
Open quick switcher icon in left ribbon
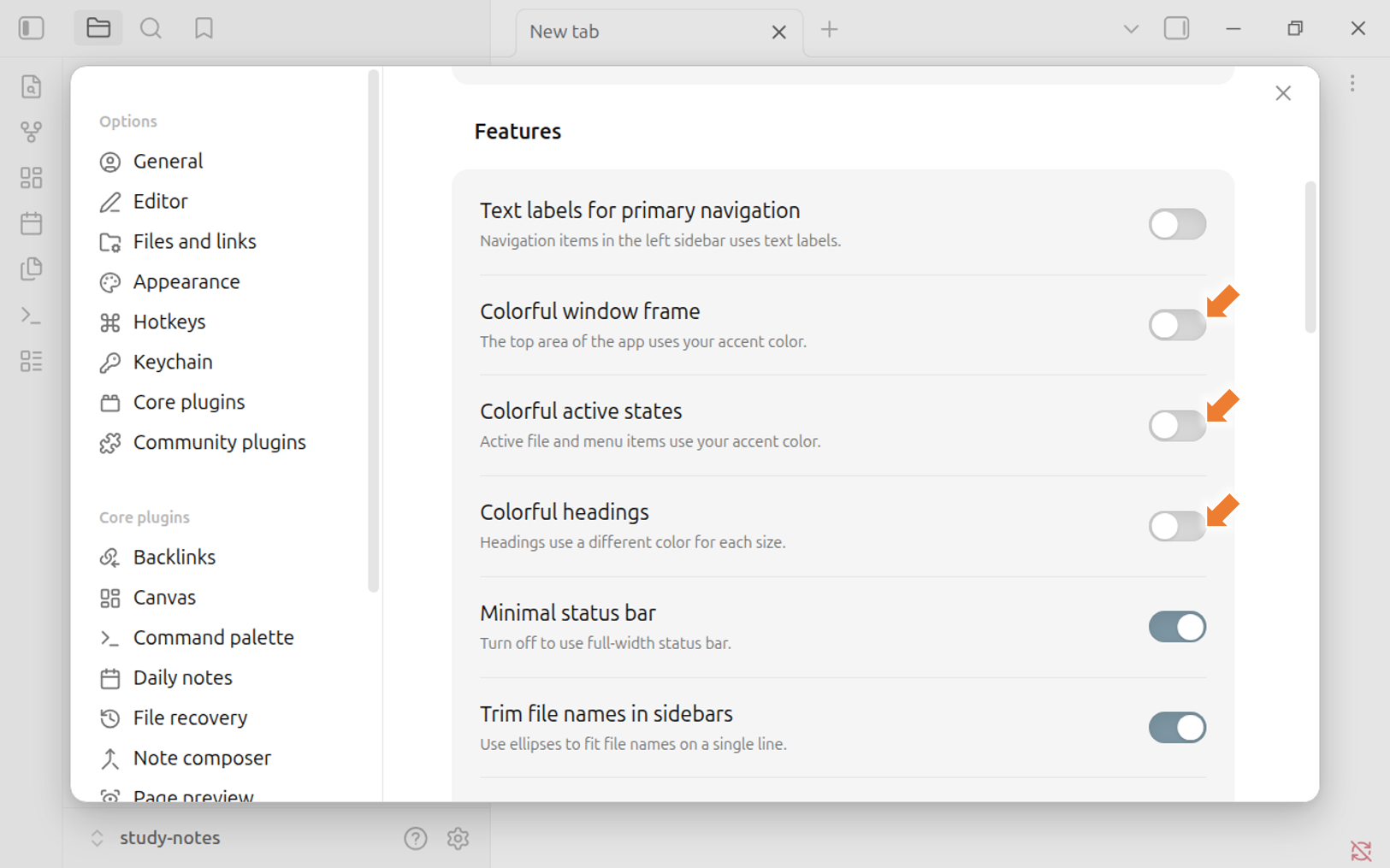[x=32, y=86]
